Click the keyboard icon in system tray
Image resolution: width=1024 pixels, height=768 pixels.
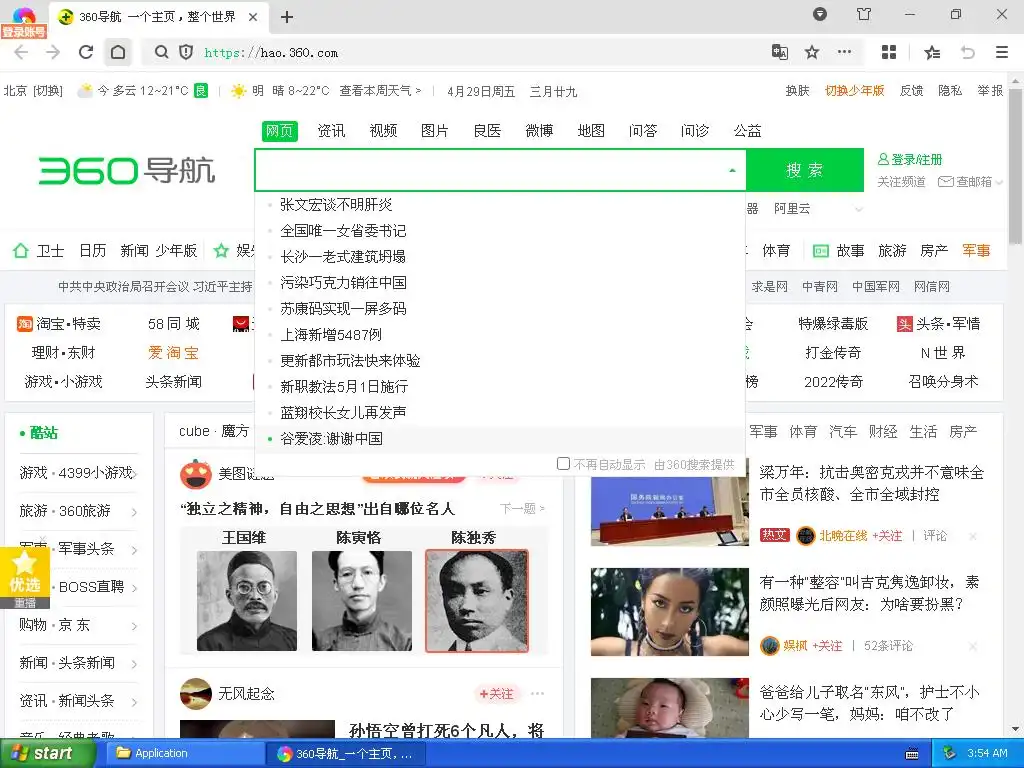pyautogui.click(x=912, y=754)
